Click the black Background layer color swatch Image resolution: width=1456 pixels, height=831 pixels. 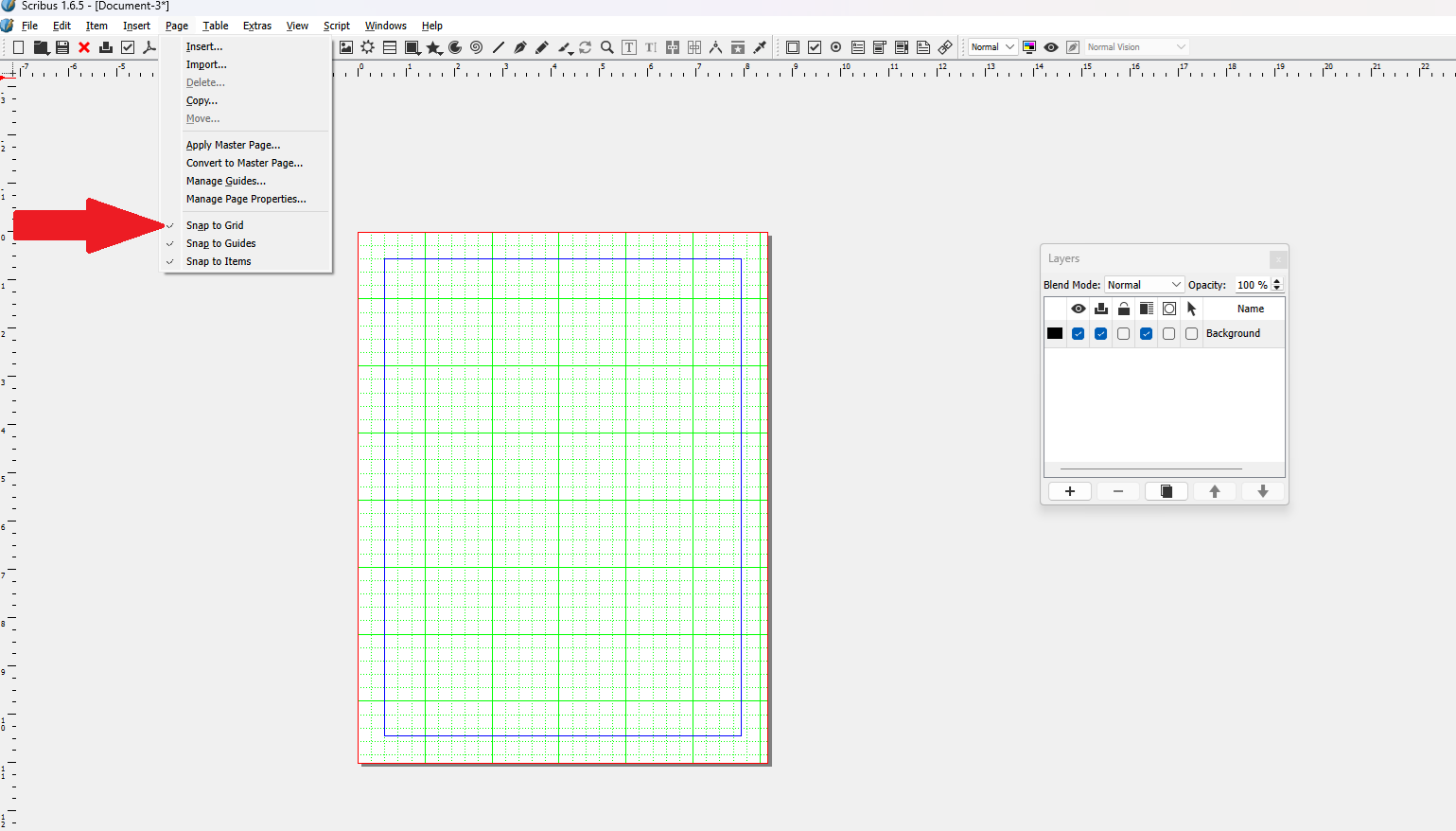[x=1055, y=334]
